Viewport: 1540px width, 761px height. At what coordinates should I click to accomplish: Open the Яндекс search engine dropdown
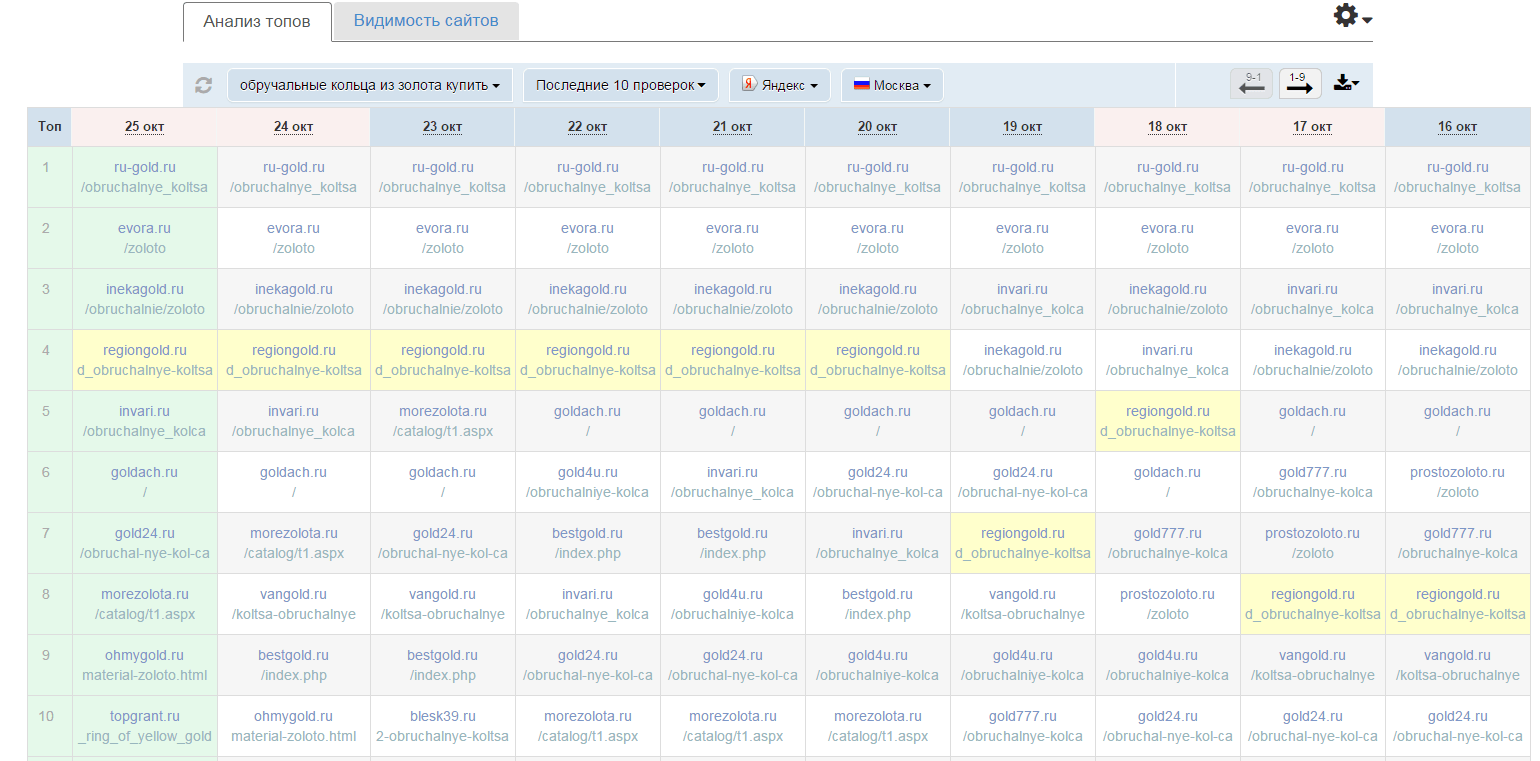(x=779, y=85)
